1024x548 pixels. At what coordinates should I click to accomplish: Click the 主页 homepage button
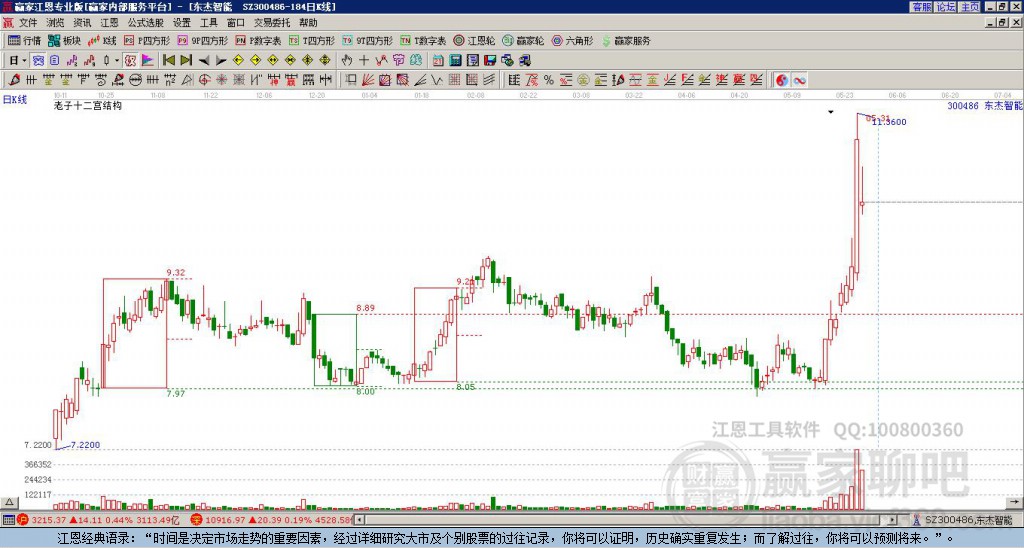[x=970, y=7]
